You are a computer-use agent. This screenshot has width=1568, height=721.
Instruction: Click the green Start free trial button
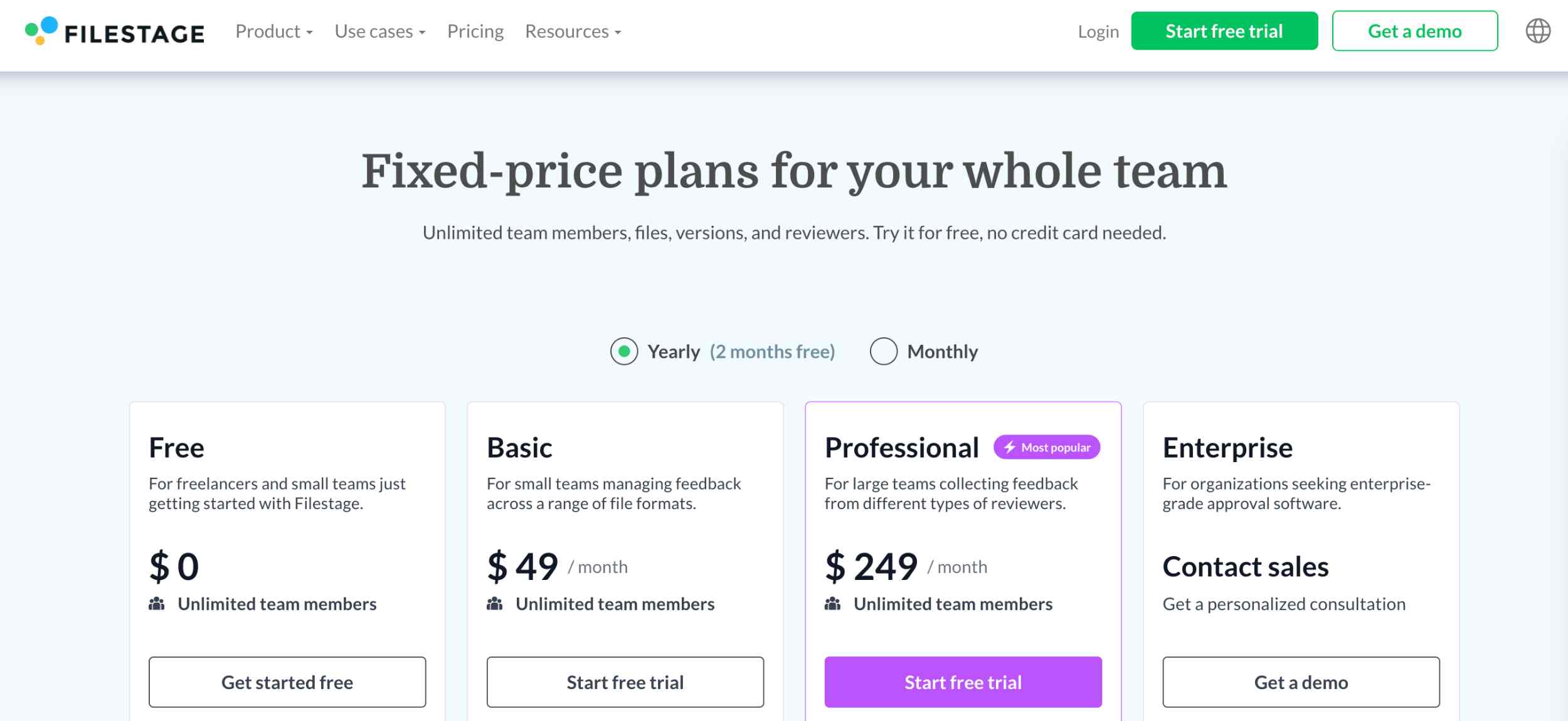1224,31
